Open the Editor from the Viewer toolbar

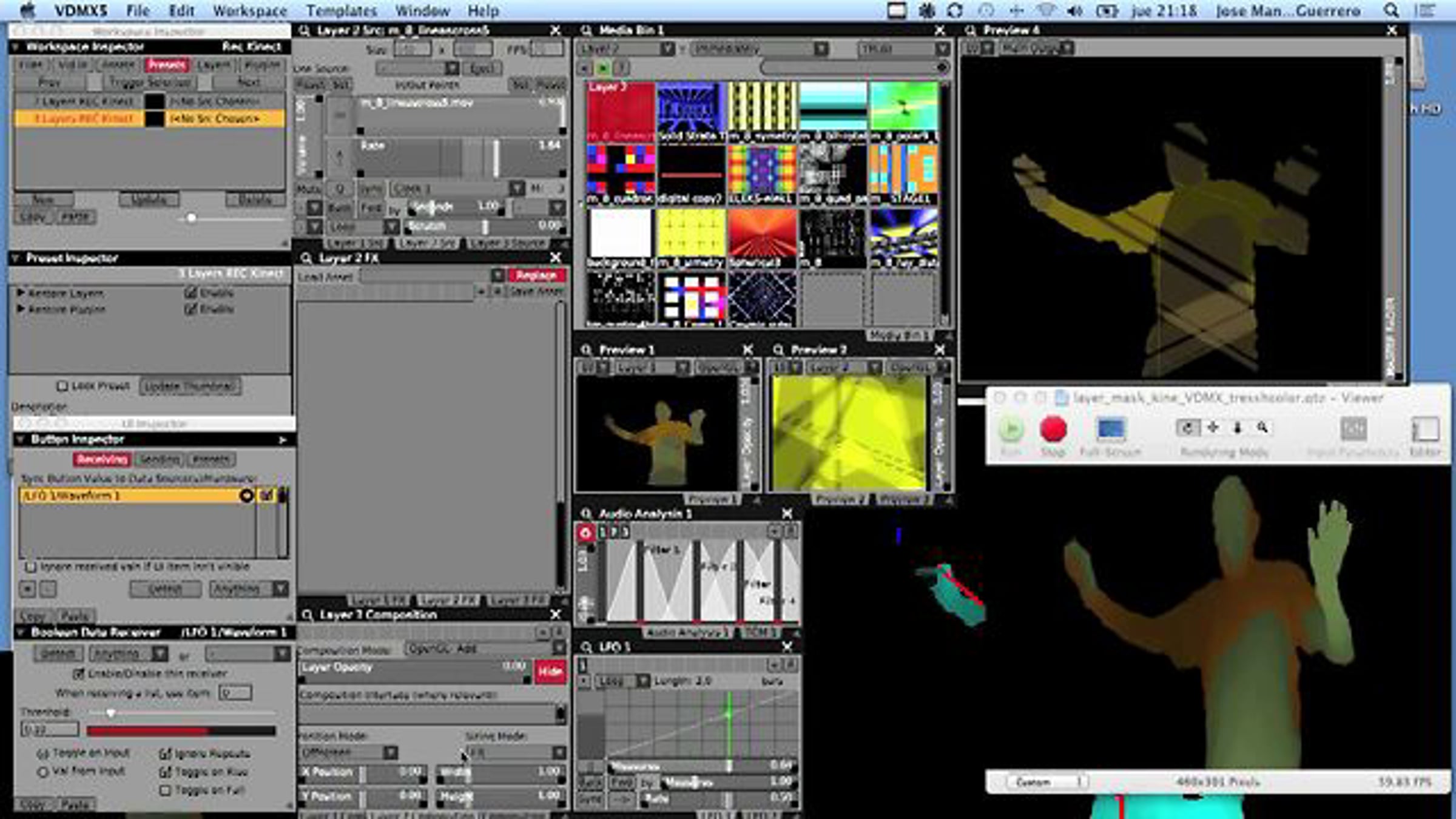pos(1425,430)
